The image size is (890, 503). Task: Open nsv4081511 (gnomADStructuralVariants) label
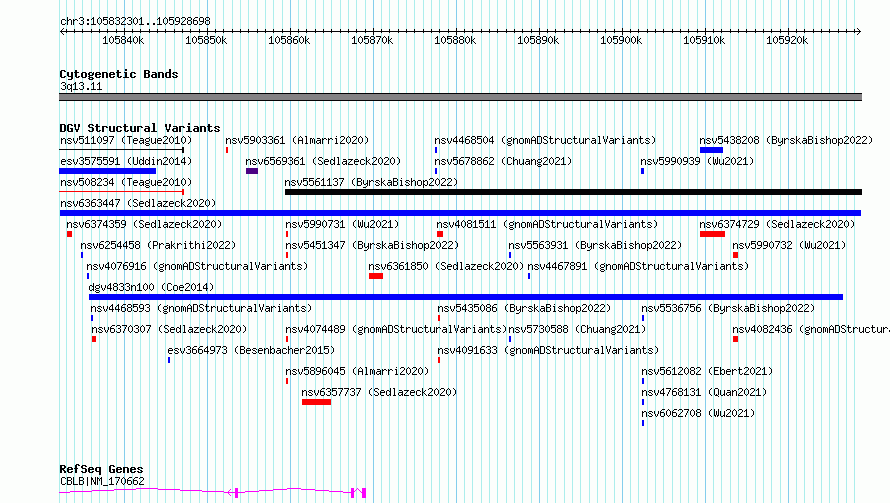coord(547,224)
